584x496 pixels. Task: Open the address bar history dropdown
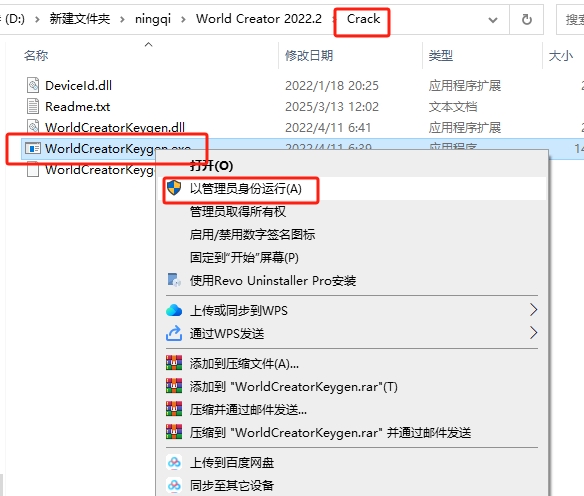(493, 20)
